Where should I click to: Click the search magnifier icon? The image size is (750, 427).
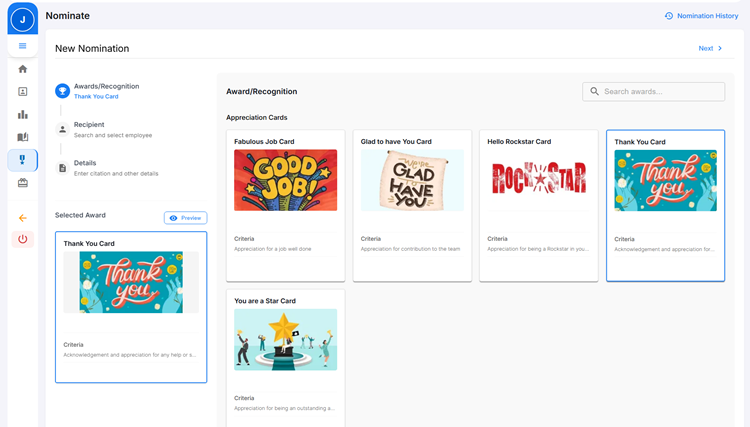point(594,91)
